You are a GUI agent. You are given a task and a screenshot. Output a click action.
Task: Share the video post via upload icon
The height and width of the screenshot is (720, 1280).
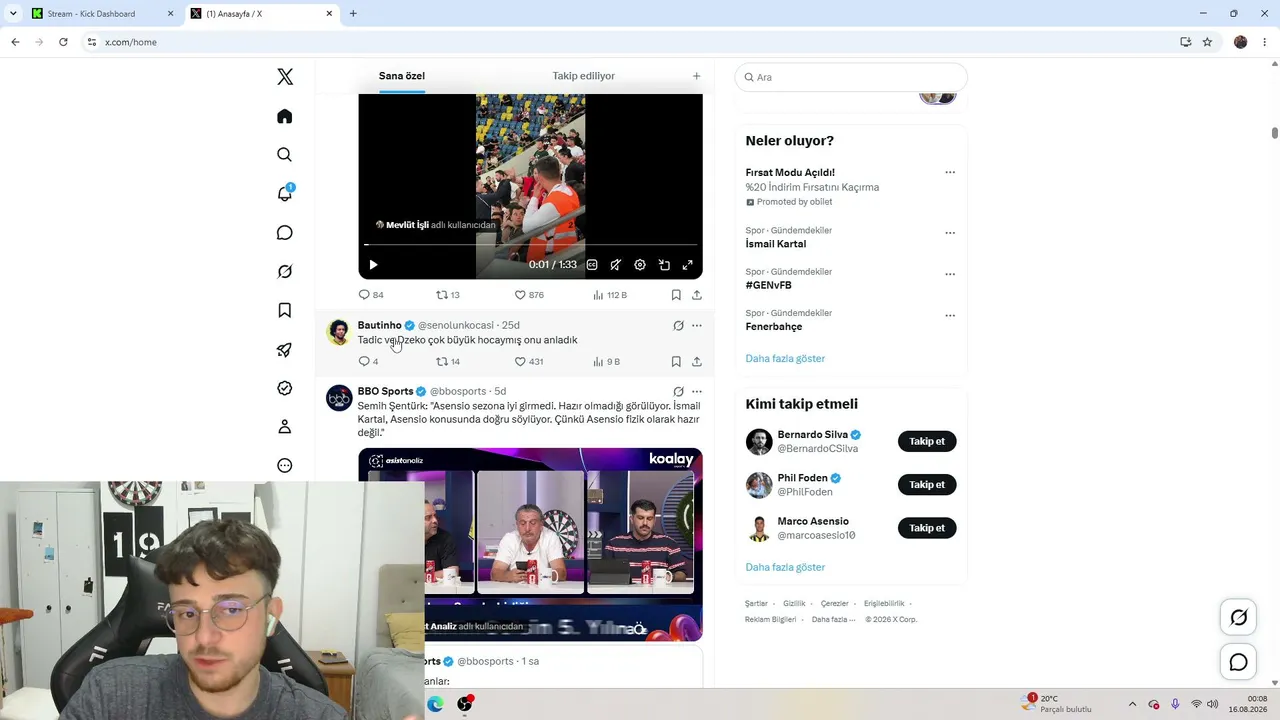[x=697, y=295]
